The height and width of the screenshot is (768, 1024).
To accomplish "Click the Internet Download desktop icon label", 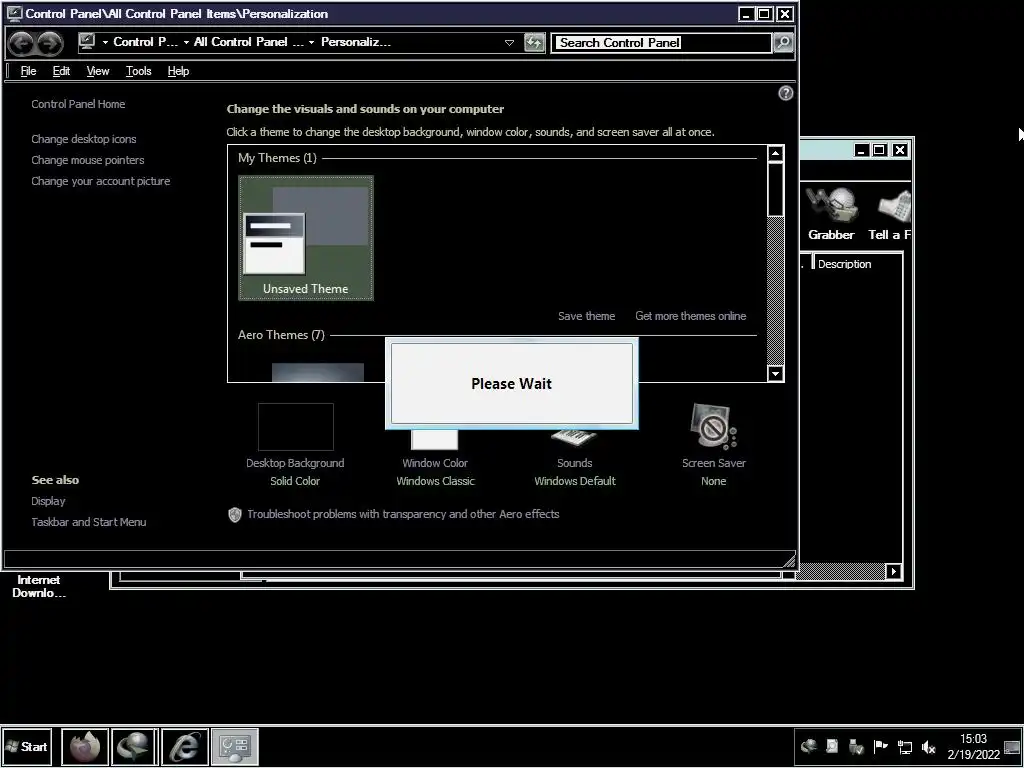I will (39, 586).
